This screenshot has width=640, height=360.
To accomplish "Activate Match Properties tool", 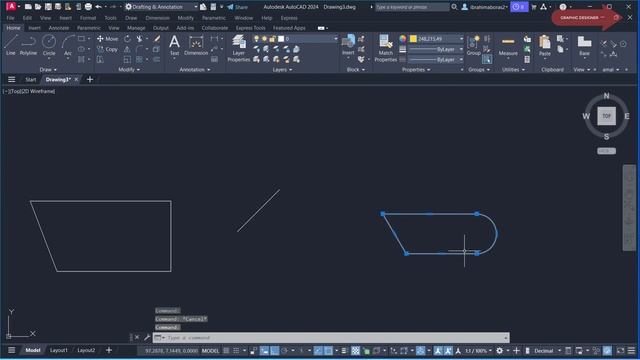I will point(385,48).
